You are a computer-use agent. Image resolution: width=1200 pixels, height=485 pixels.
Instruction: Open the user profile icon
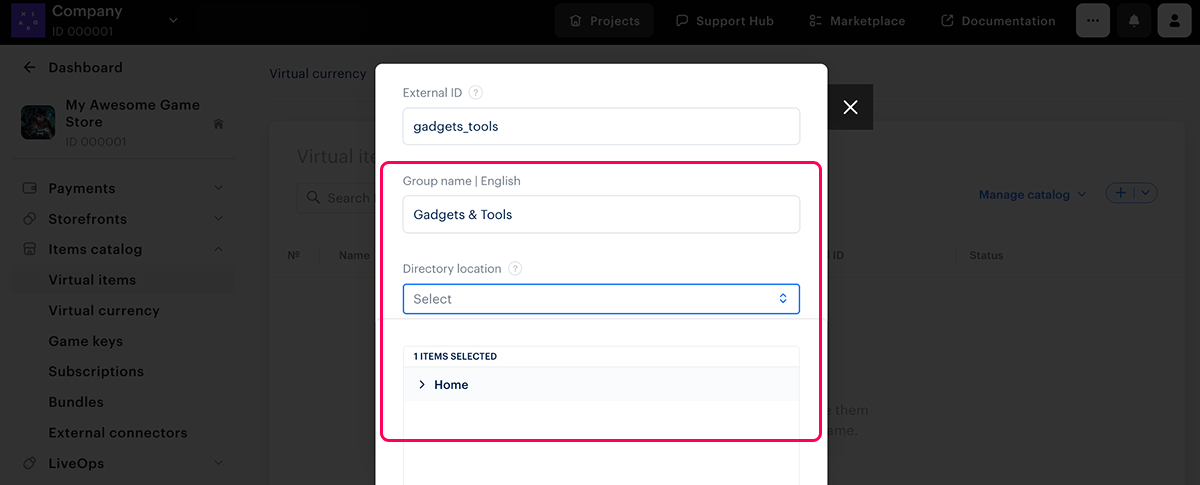1174,21
